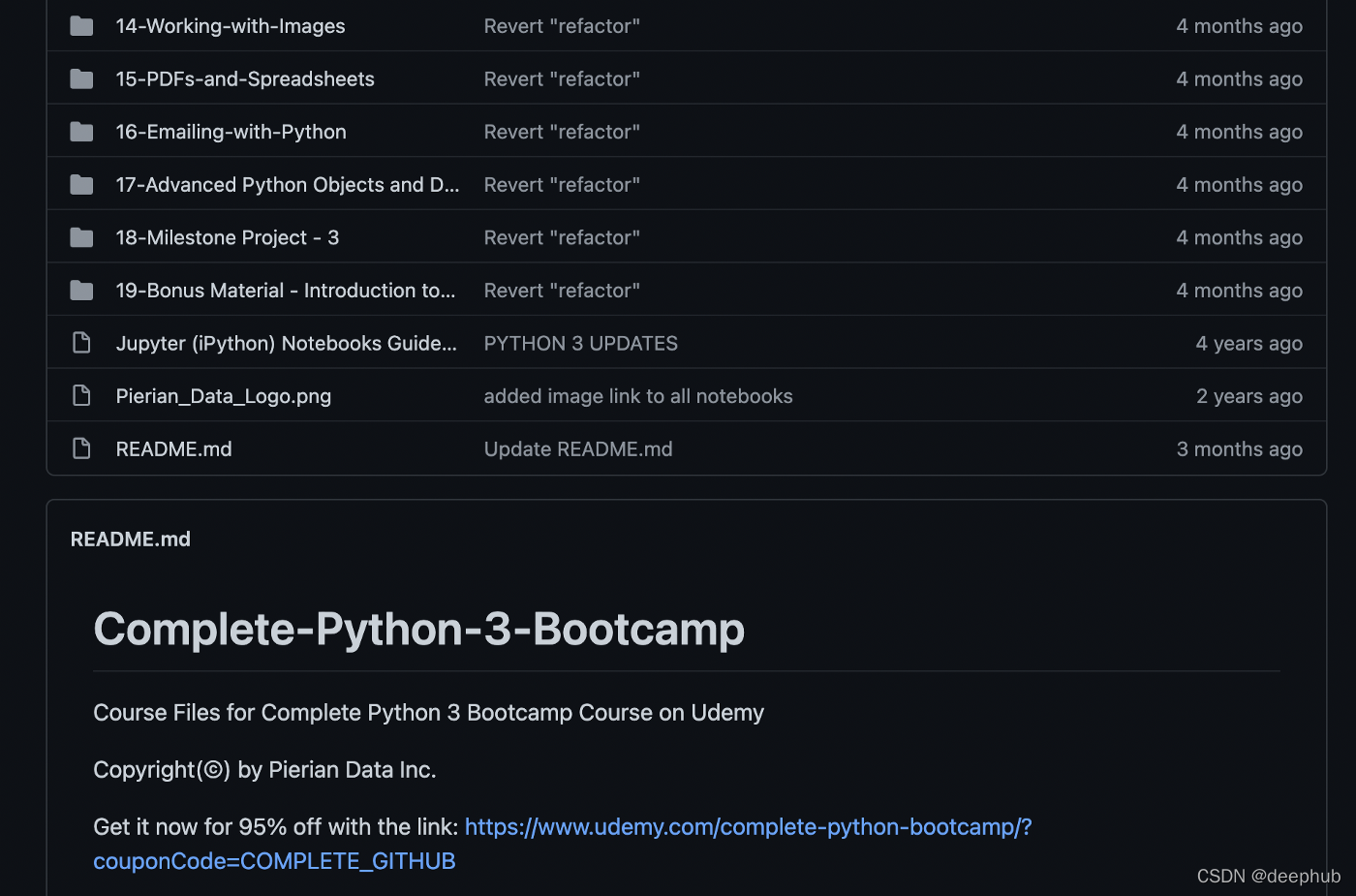This screenshot has height=896, width=1356.
Task: Open the 16-Emailing-with-Python folder
Action: (231, 132)
